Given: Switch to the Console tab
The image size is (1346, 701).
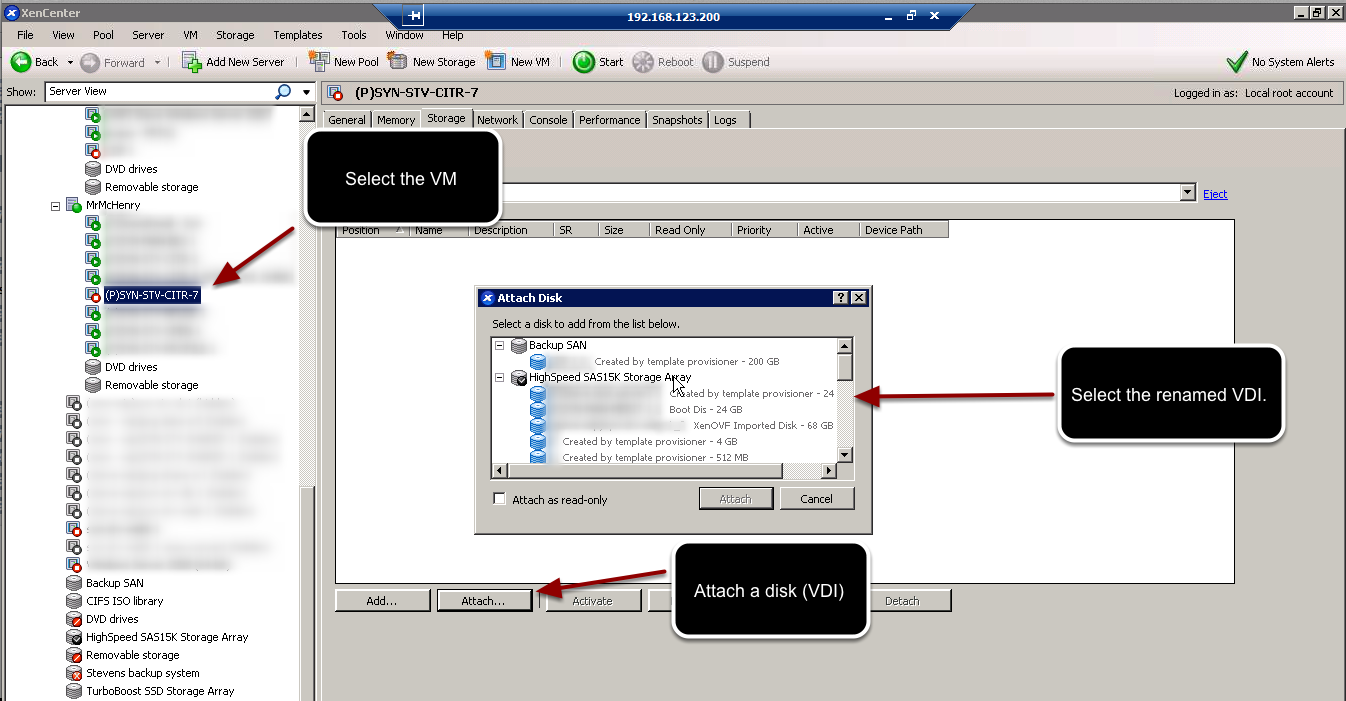Looking at the screenshot, I should (x=548, y=120).
